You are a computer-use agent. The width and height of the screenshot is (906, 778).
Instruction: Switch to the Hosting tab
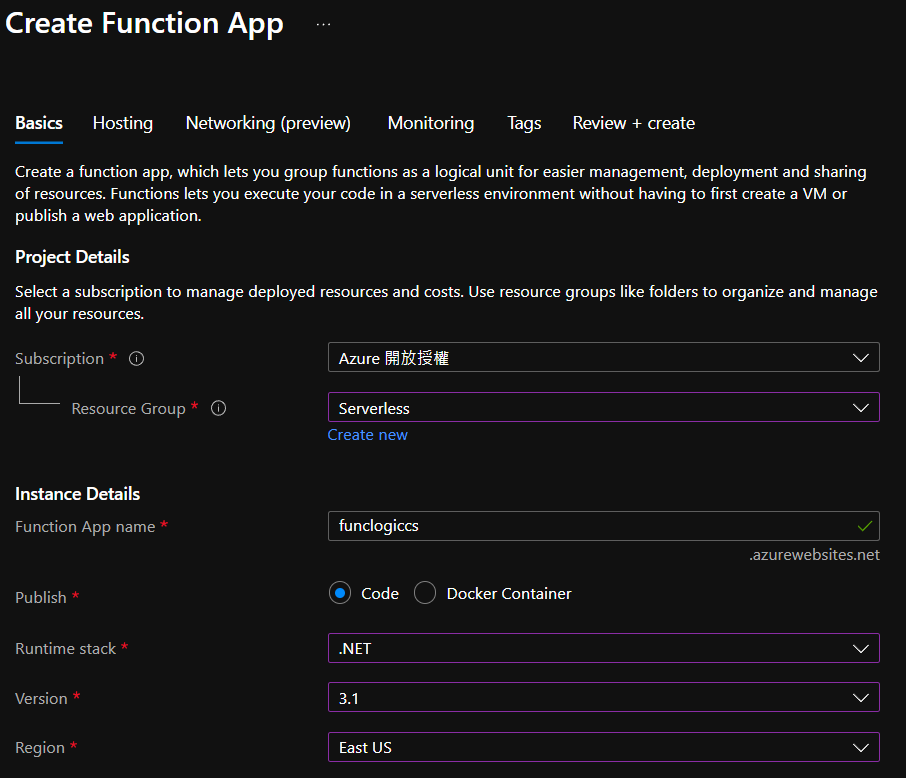[123, 123]
